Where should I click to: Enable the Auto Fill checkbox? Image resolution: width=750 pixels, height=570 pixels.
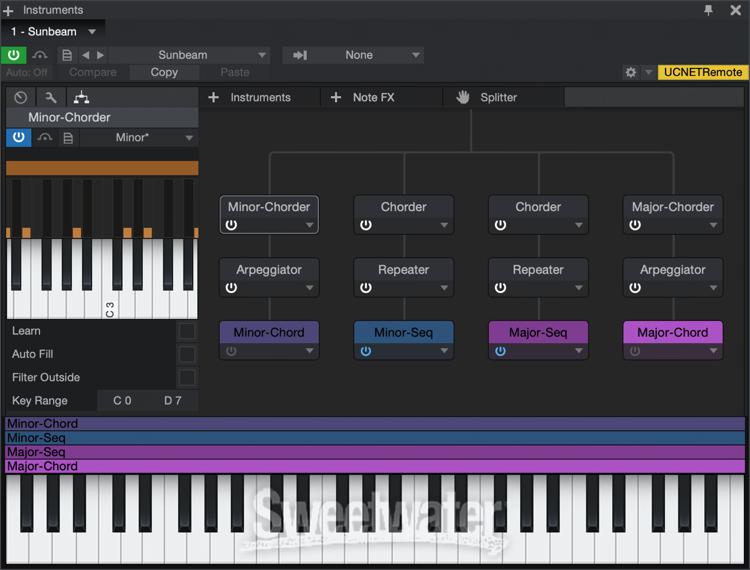click(187, 354)
